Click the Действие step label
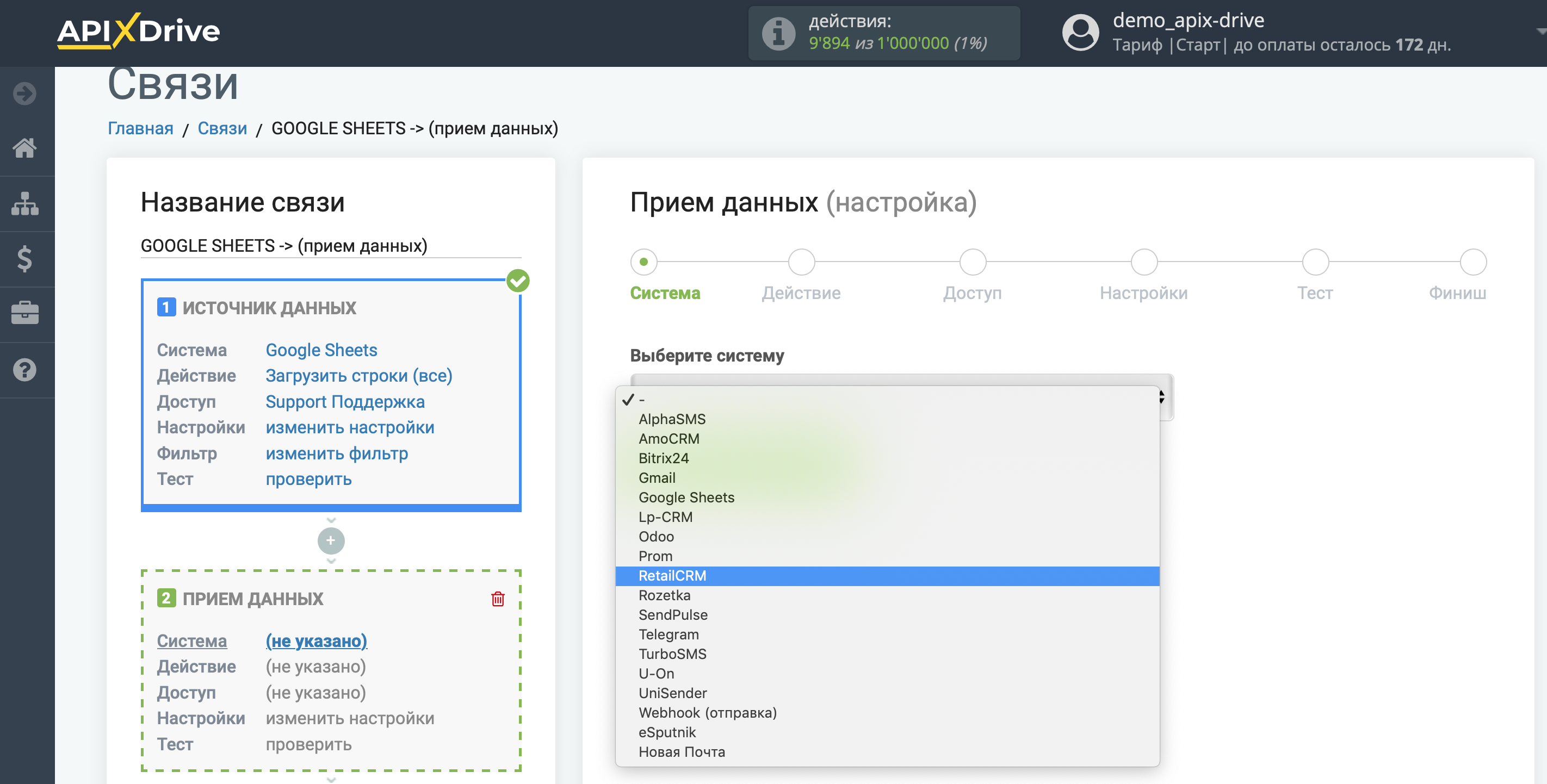The width and height of the screenshot is (1547, 784). [801, 293]
